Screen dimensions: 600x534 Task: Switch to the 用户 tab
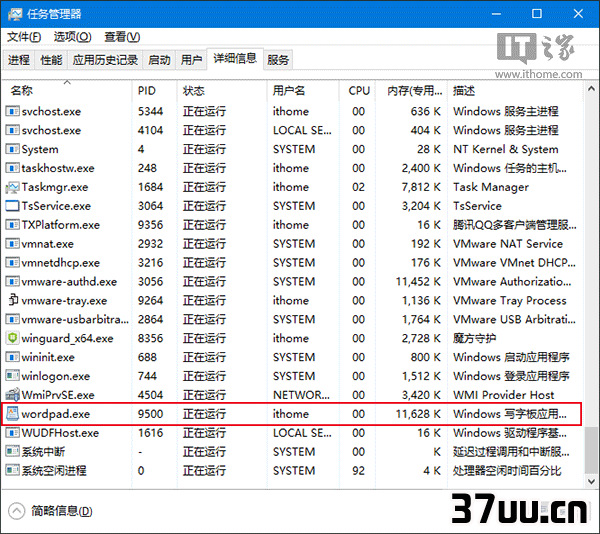tap(191, 60)
